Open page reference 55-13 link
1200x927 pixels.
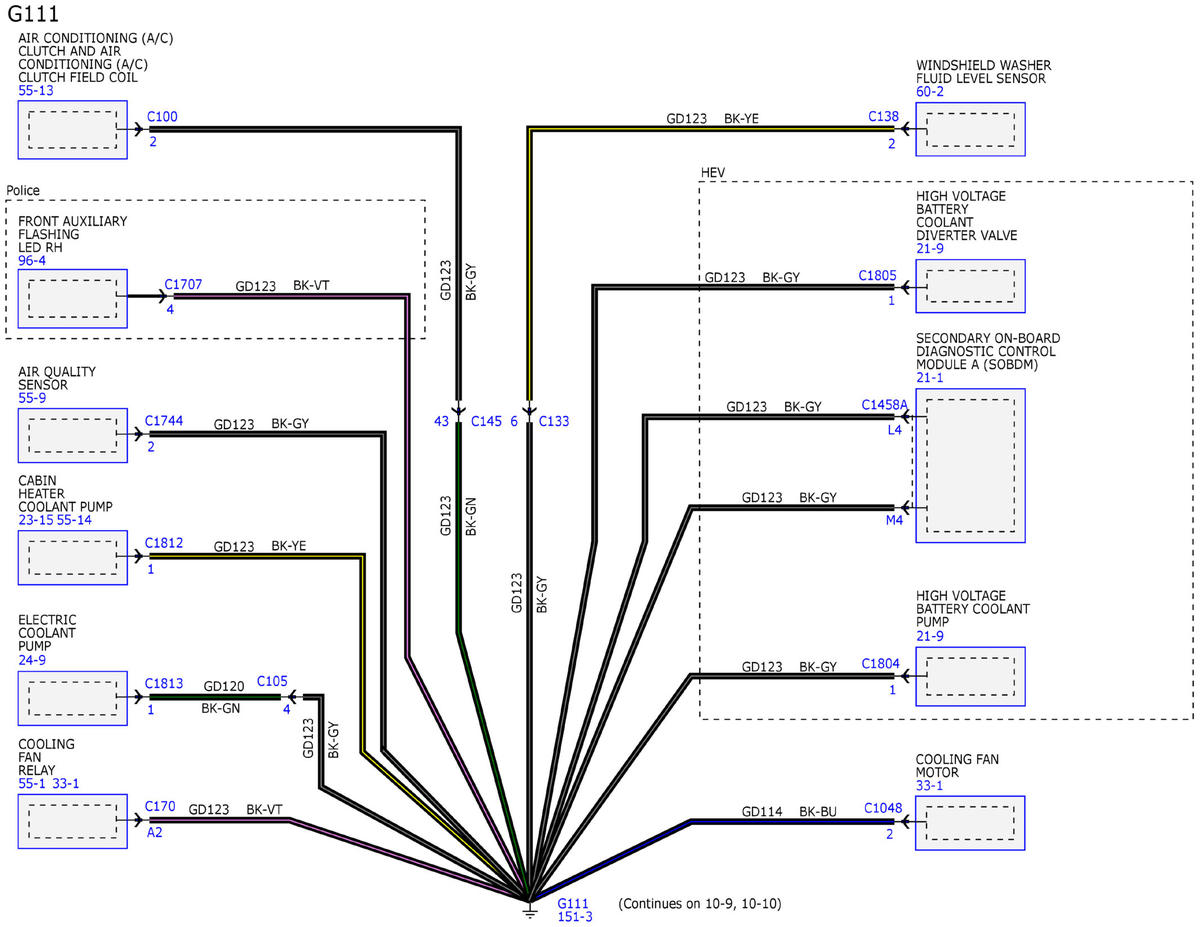(36, 91)
